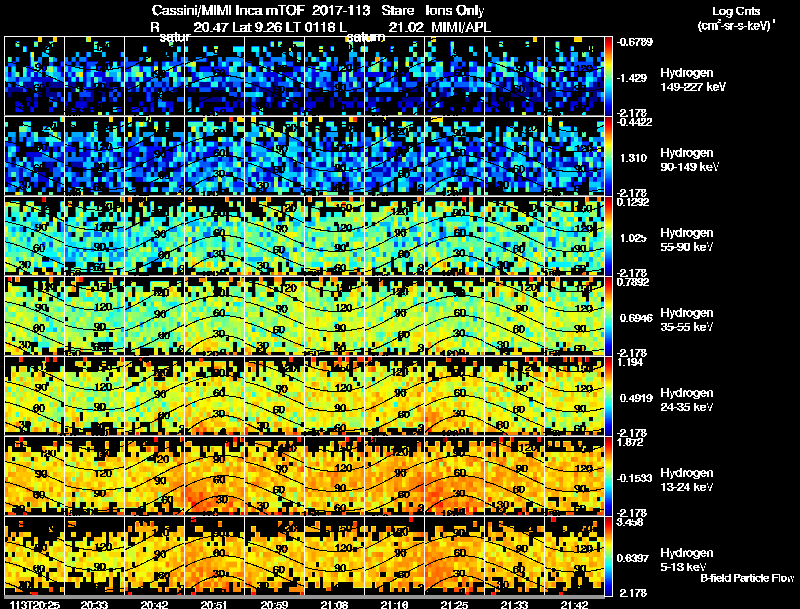The height and width of the screenshot is (609, 800).
Task: Click the '-0.6789' colorbar maximum value
Action: (x=634, y=42)
